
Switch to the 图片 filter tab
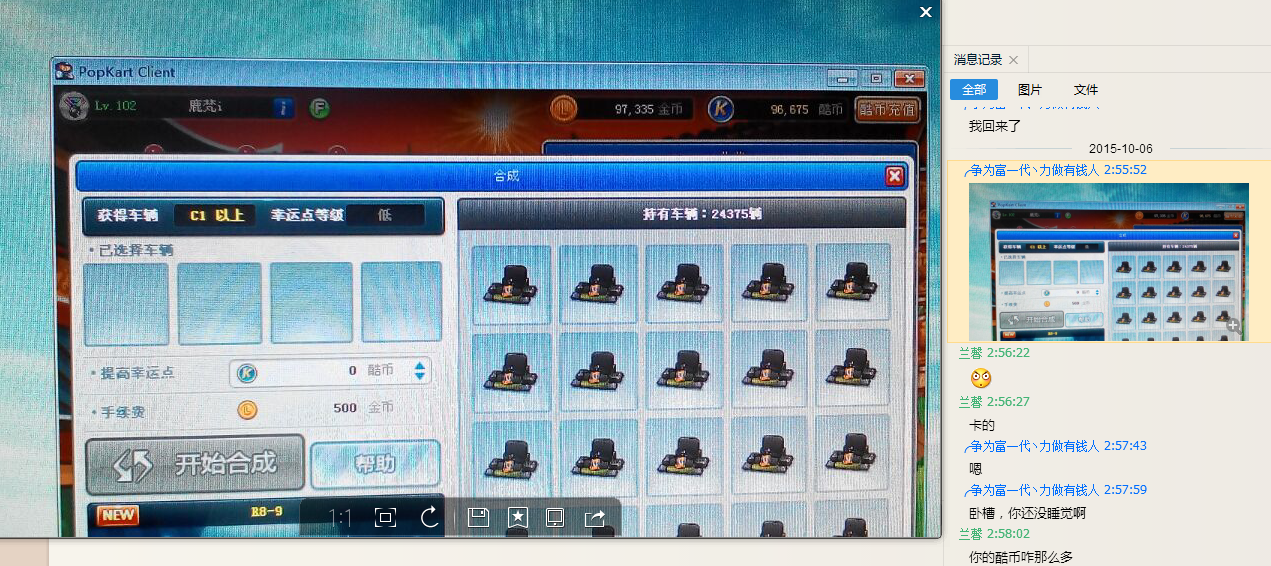[x=1030, y=90]
